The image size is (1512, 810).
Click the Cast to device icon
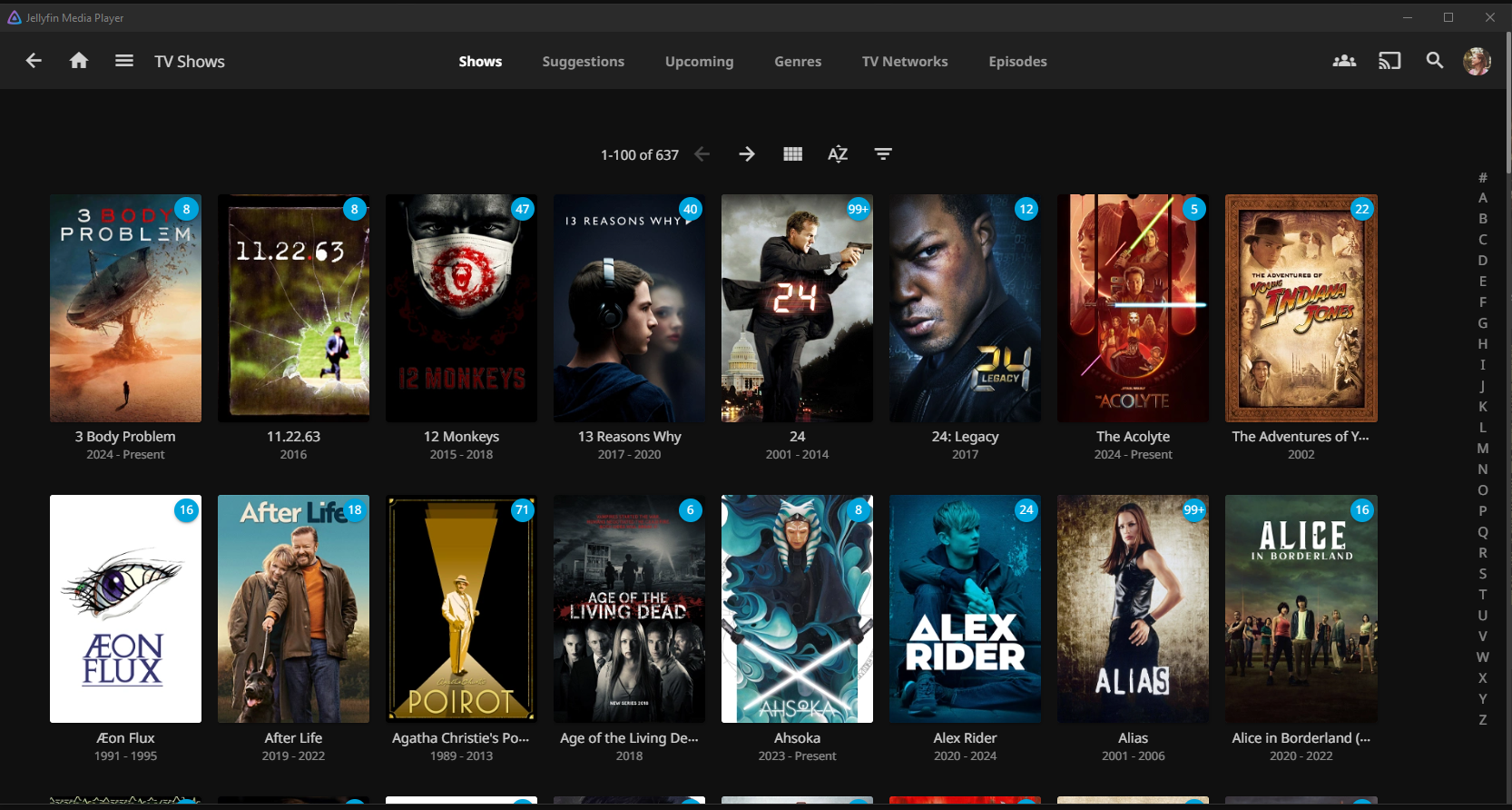click(1389, 61)
